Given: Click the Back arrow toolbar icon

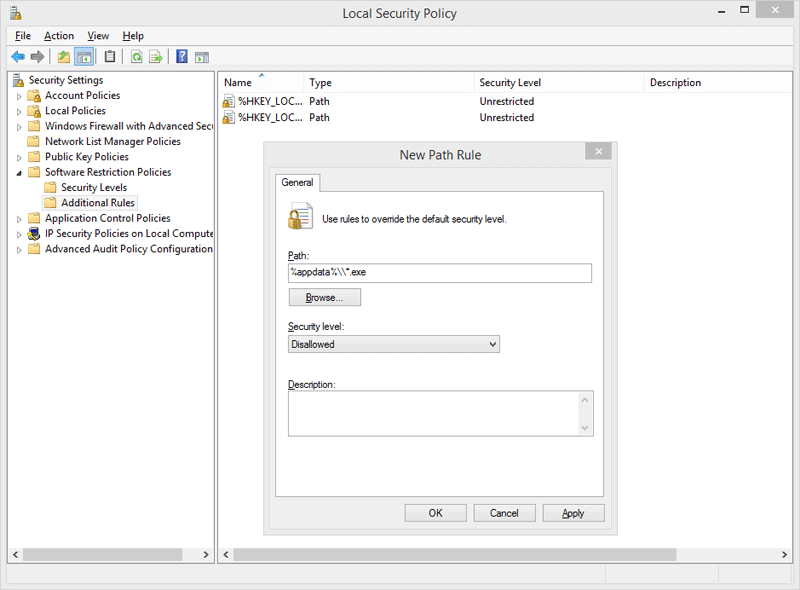Looking at the screenshot, I should (x=17, y=57).
